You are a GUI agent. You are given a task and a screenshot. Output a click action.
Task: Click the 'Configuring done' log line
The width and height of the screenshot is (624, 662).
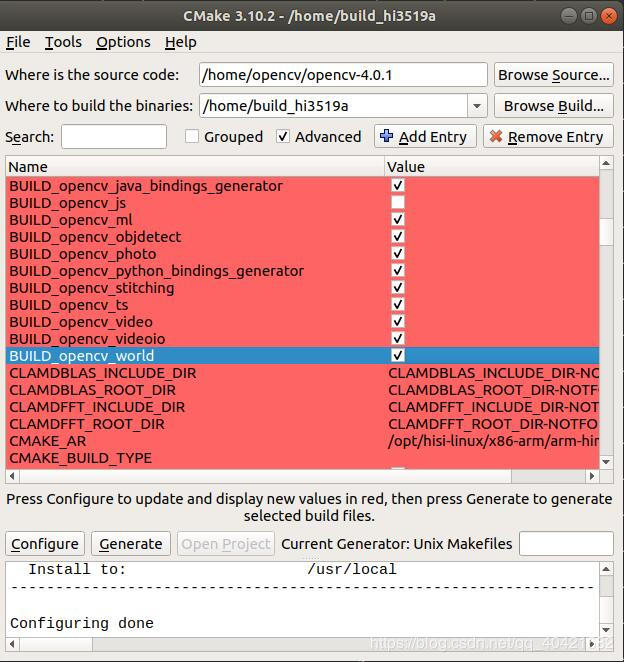pyautogui.click(x=82, y=623)
